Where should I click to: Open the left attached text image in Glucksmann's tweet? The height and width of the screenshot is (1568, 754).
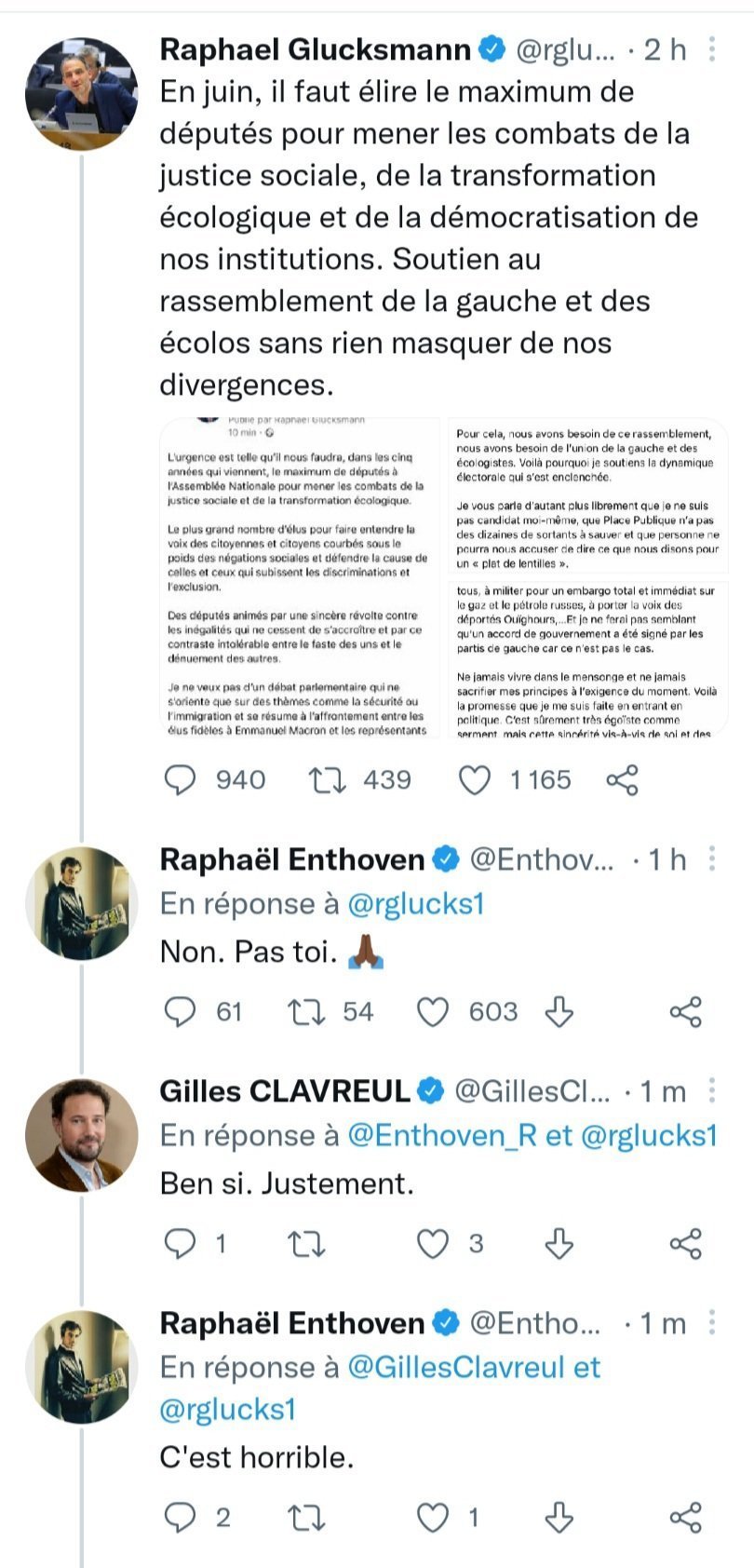click(x=300, y=577)
